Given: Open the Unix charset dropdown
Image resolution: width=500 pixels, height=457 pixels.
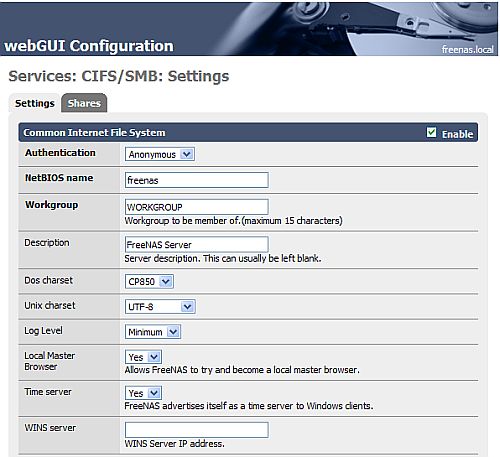Looking at the screenshot, I should 160,307.
